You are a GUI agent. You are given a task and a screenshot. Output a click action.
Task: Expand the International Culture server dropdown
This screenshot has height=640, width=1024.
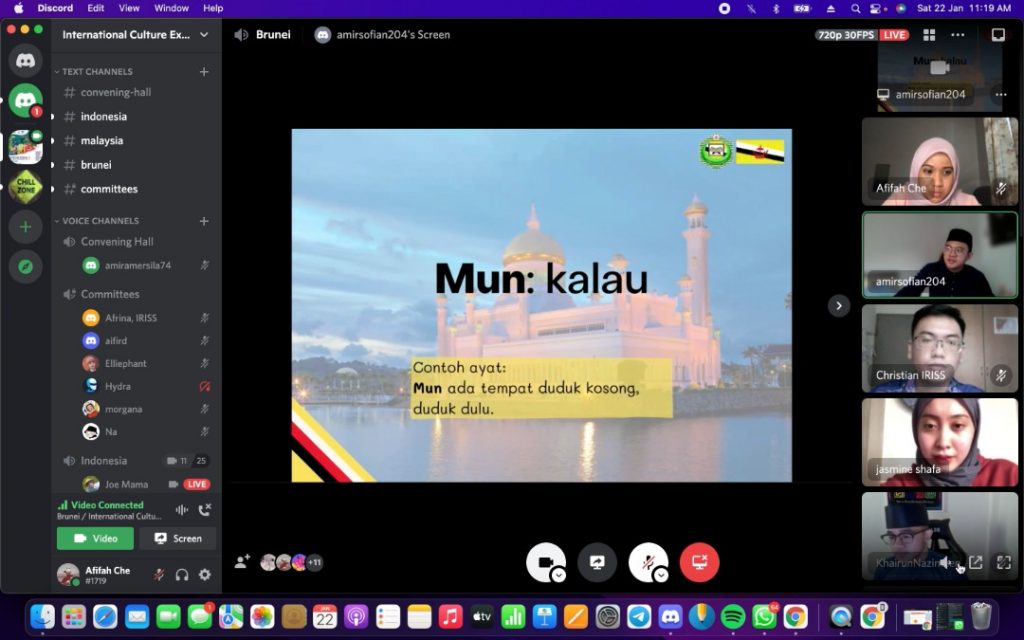click(x=204, y=35)
